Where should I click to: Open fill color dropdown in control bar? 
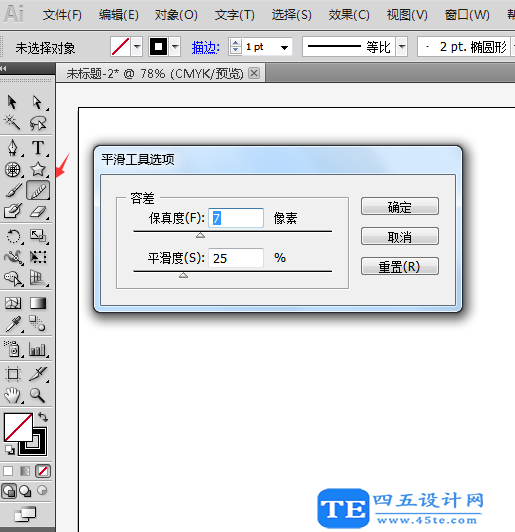(x=137, y=46)
